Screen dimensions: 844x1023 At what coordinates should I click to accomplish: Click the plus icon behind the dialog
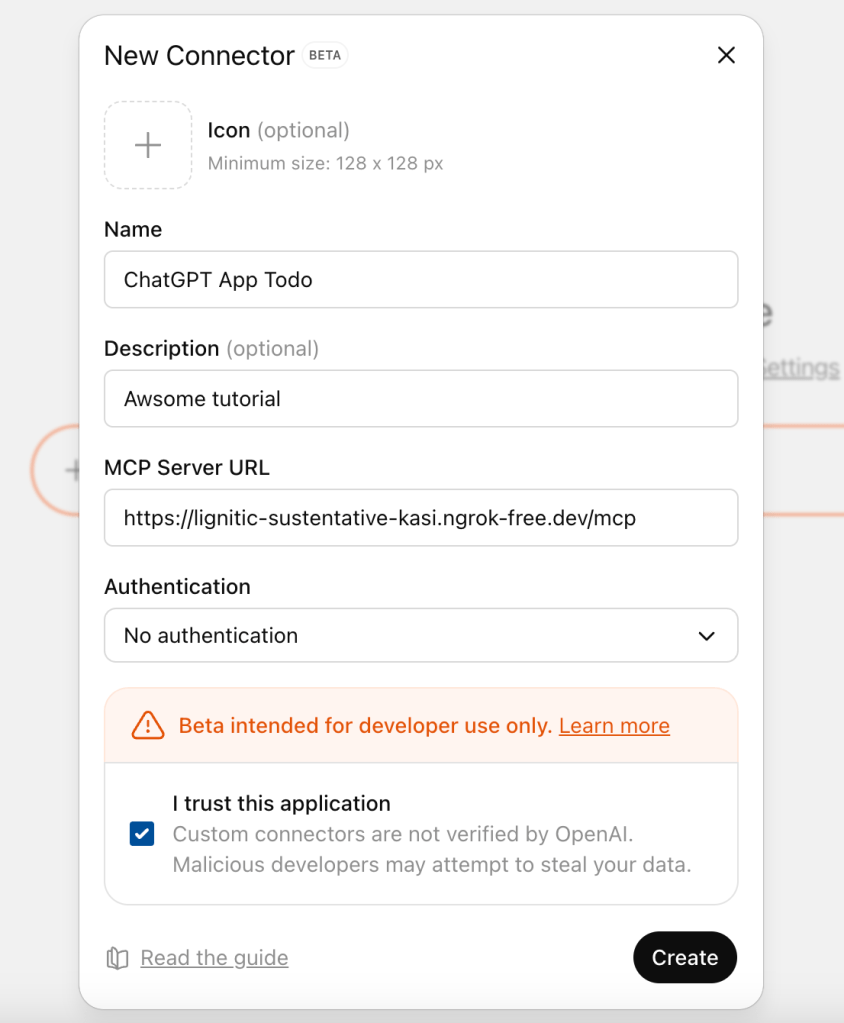pos(72,470)
